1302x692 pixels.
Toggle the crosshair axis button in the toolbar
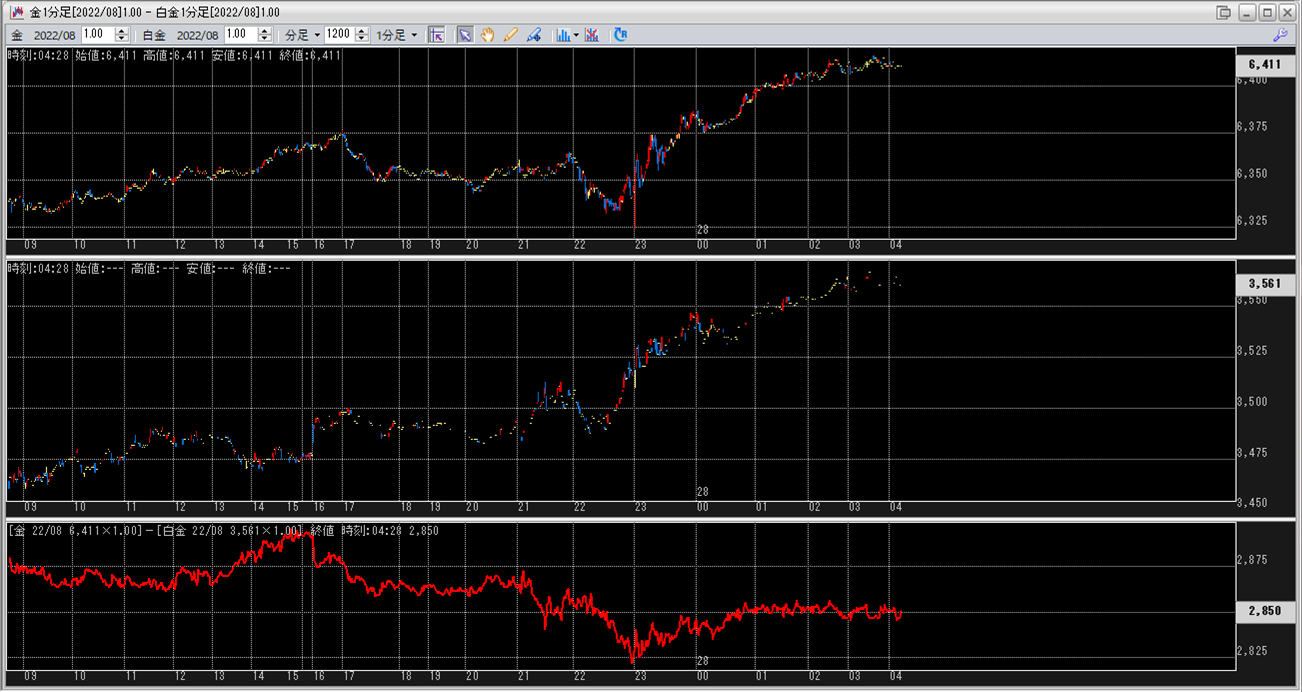click(436, 34)
